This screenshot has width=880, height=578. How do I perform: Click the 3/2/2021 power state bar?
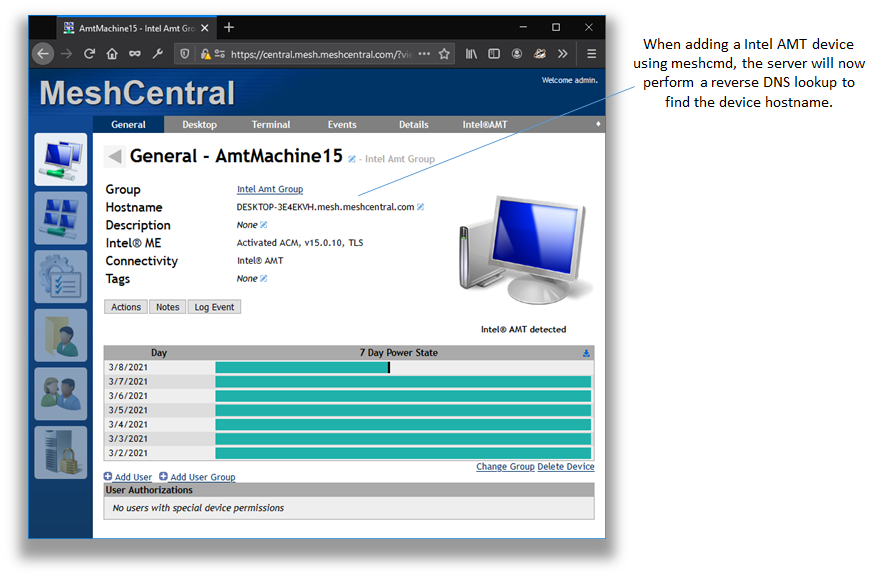pyautogui.click(x=403, y=453)
